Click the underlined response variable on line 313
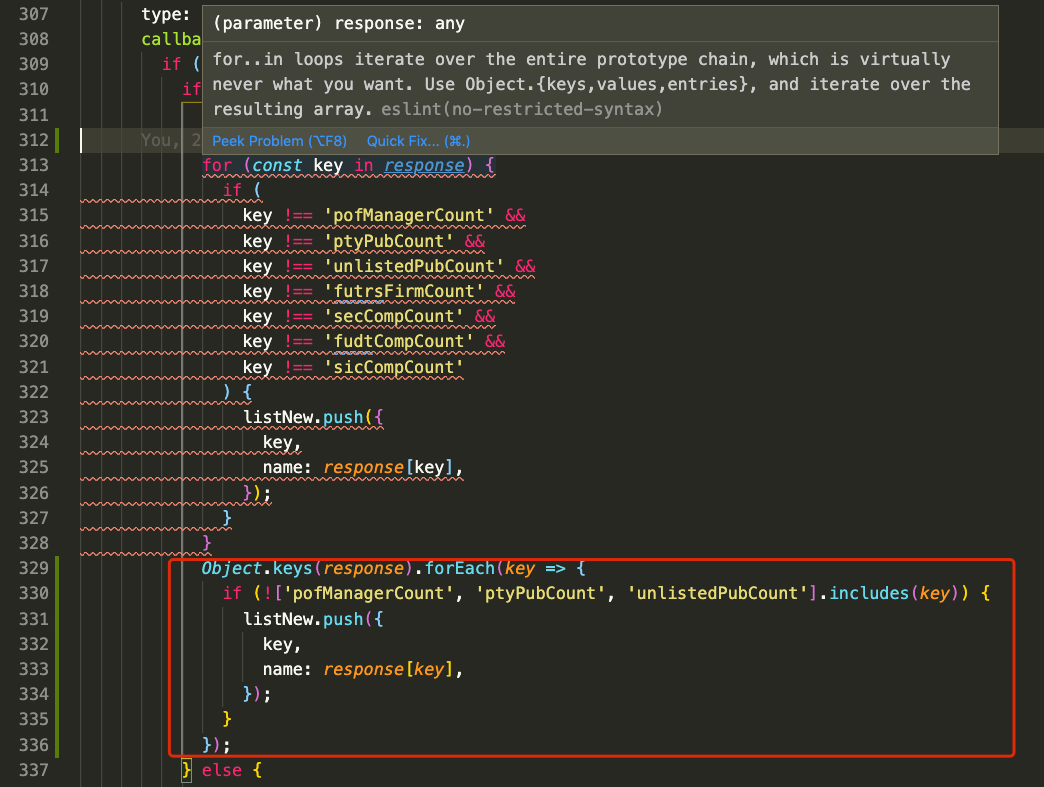Viewport: 1044px width, 787px height. 424,165
